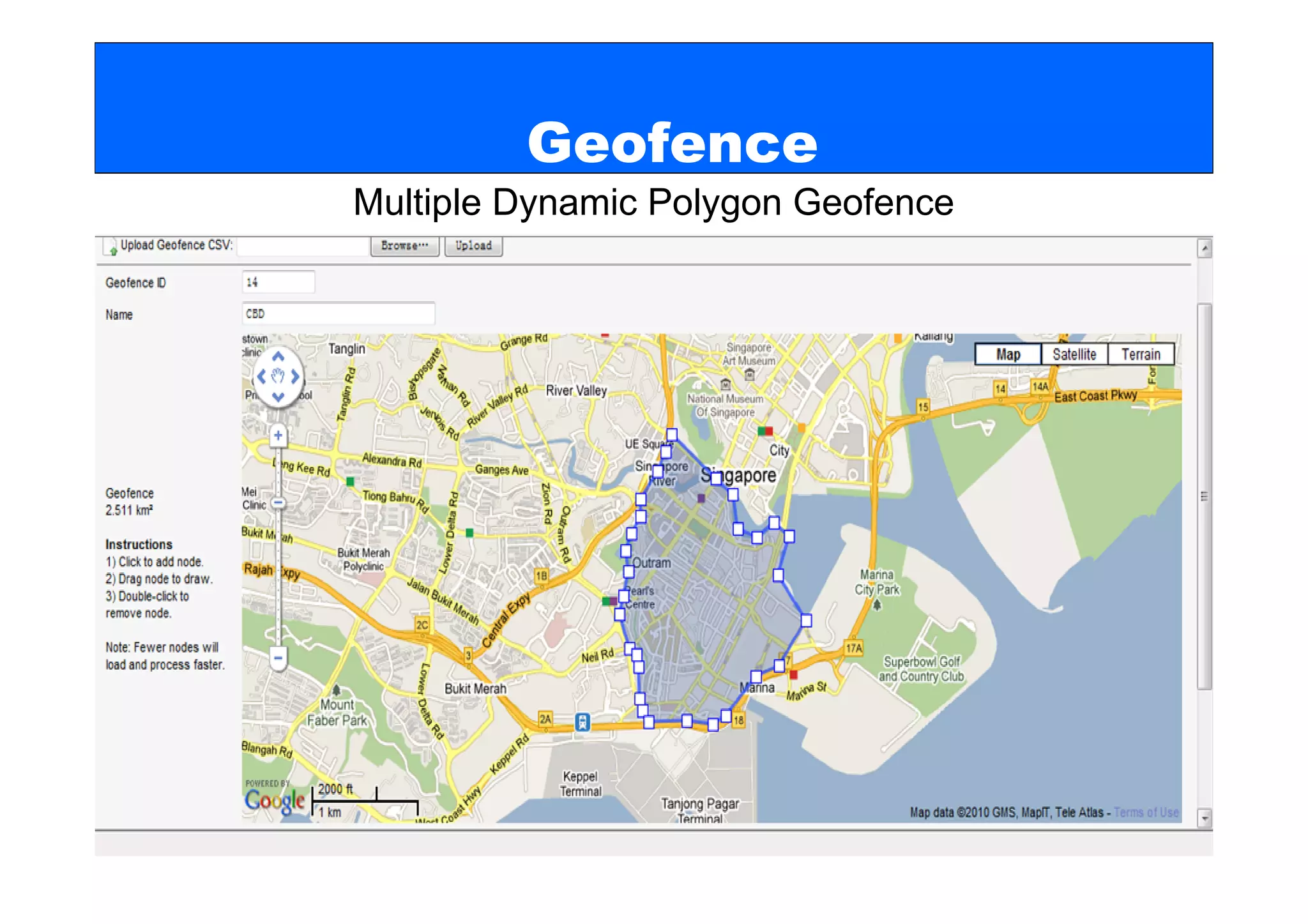Image resolution: width=1308 pixels, height=924 pixels.
Task: Click the exit 2C road marker
Action: 422,625
